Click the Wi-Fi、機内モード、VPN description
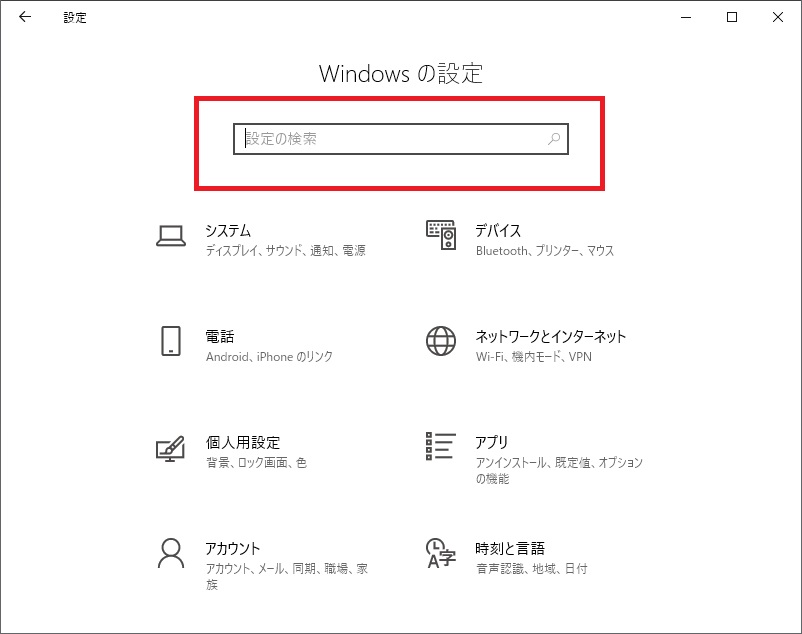 pos(533,356)
